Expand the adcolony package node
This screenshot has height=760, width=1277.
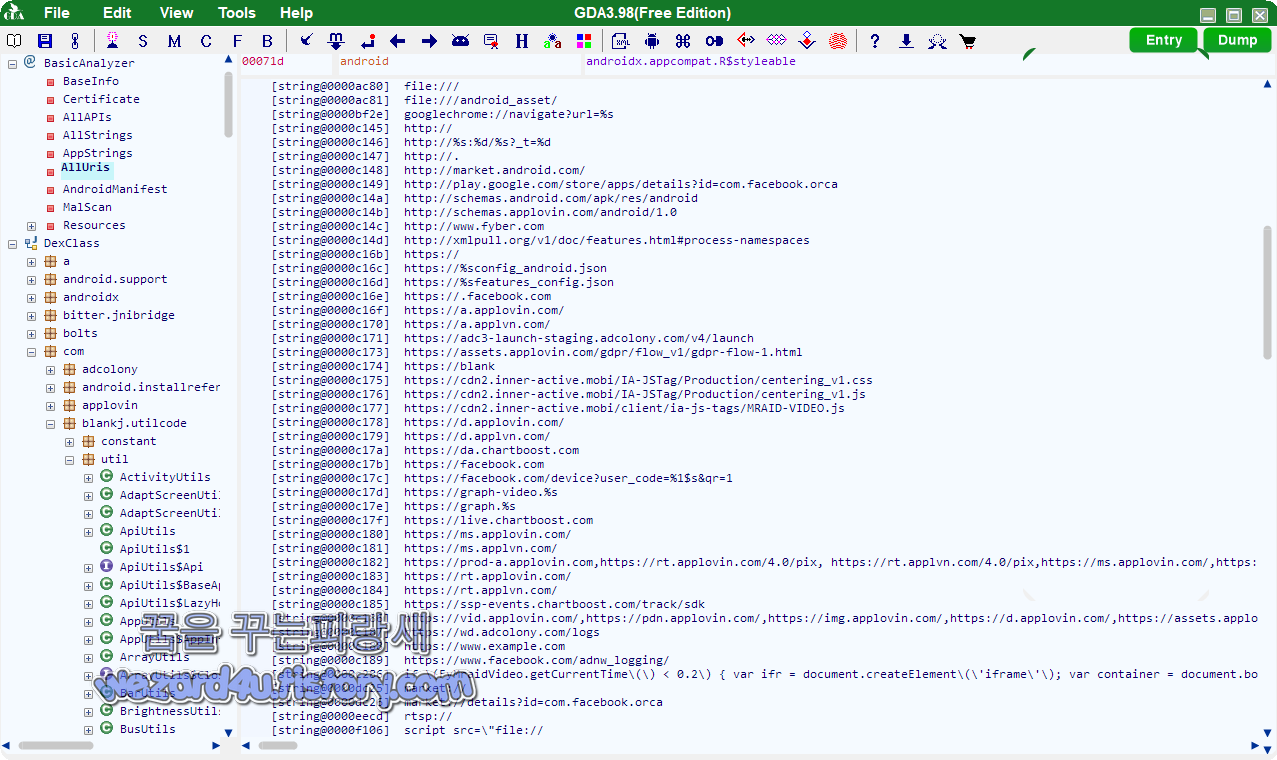(x=50, y=369)
